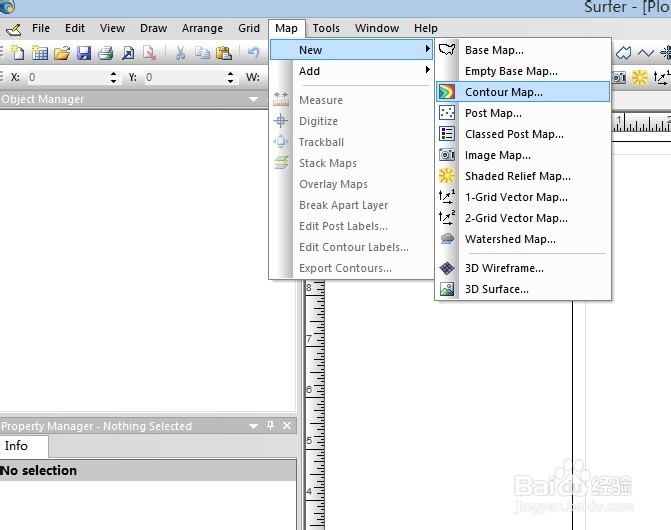Click the Measure menu item
The image size is (671, 530).
pyautogui.click(x=351, y=100)
